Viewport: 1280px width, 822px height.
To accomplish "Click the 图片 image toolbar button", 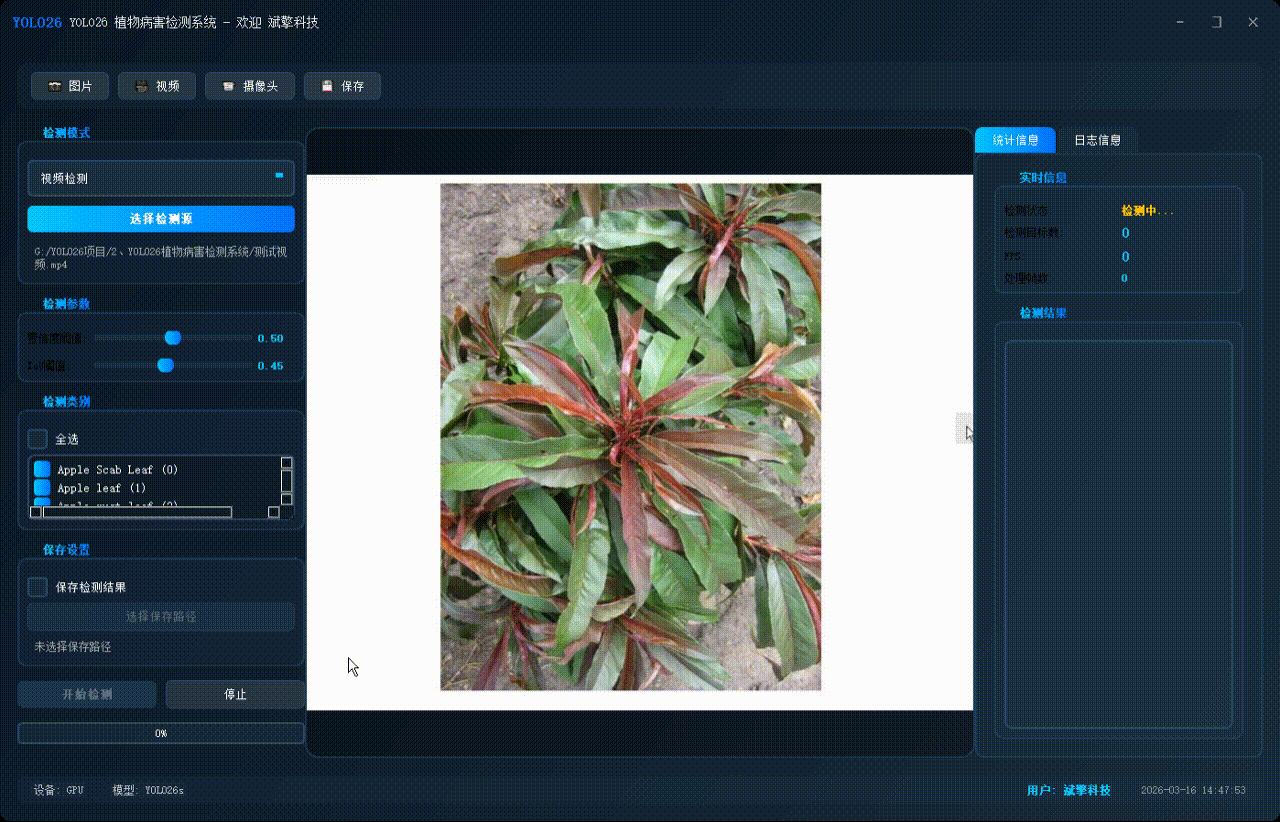I will (70, 86).
